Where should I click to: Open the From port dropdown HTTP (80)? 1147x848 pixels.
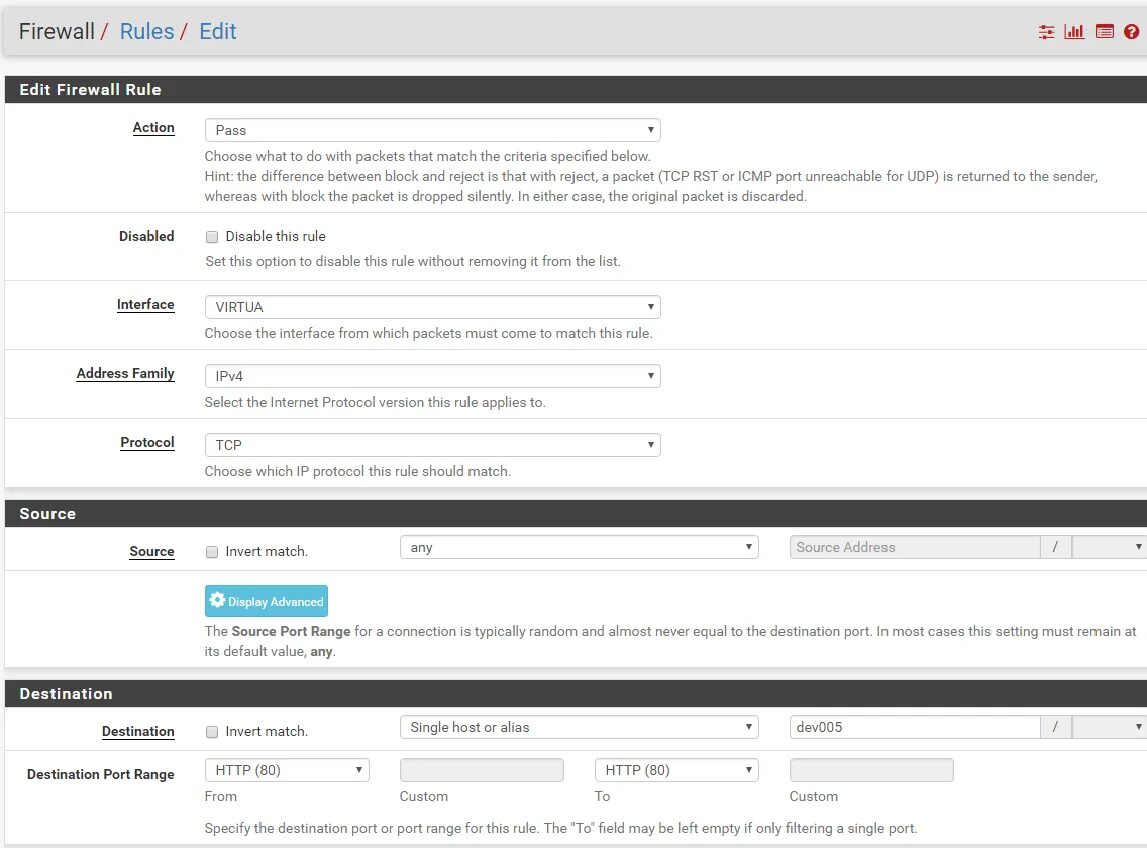pos(287,770)
